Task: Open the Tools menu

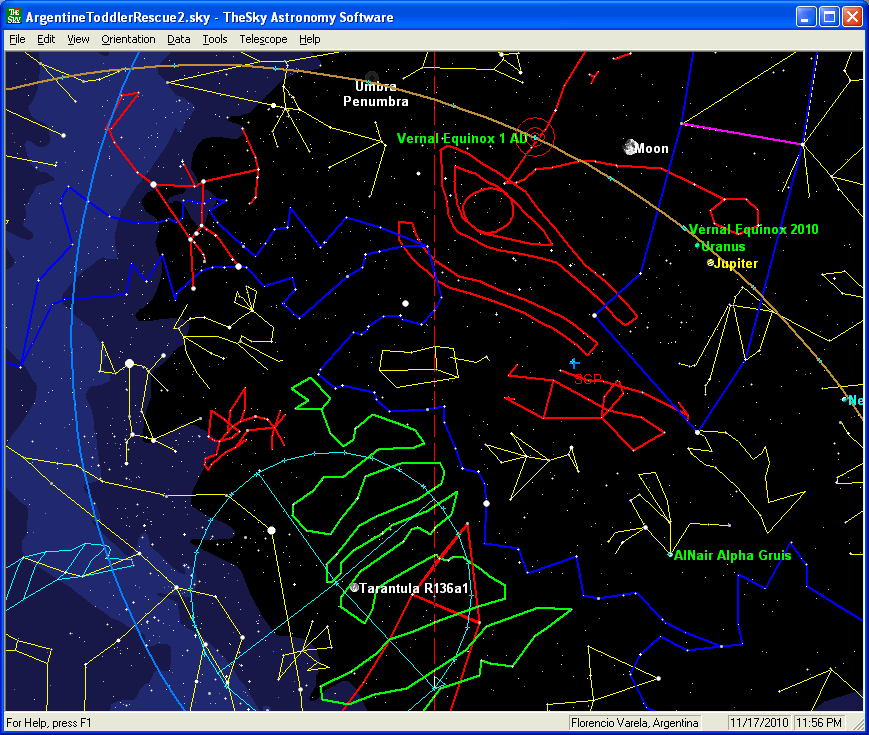Action: click(x=214, y=39)
